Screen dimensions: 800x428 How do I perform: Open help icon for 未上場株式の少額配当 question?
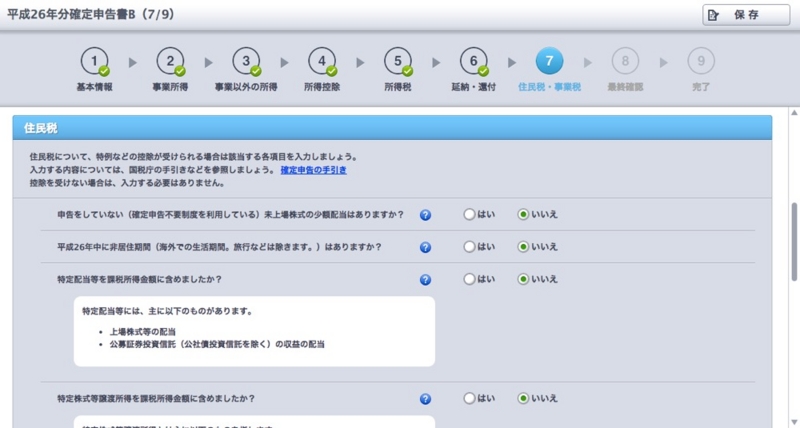(x=425, y=215)
